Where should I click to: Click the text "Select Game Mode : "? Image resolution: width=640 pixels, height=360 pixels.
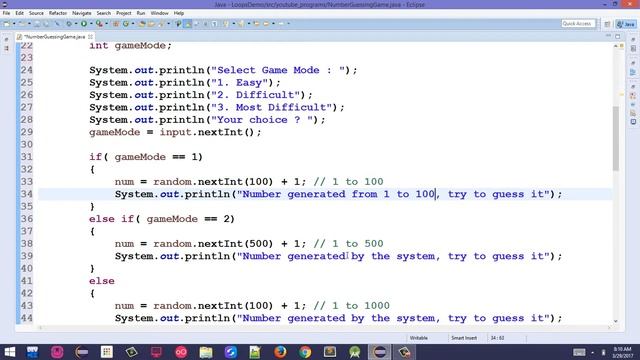pyautogui.click(x=278, y=70)
